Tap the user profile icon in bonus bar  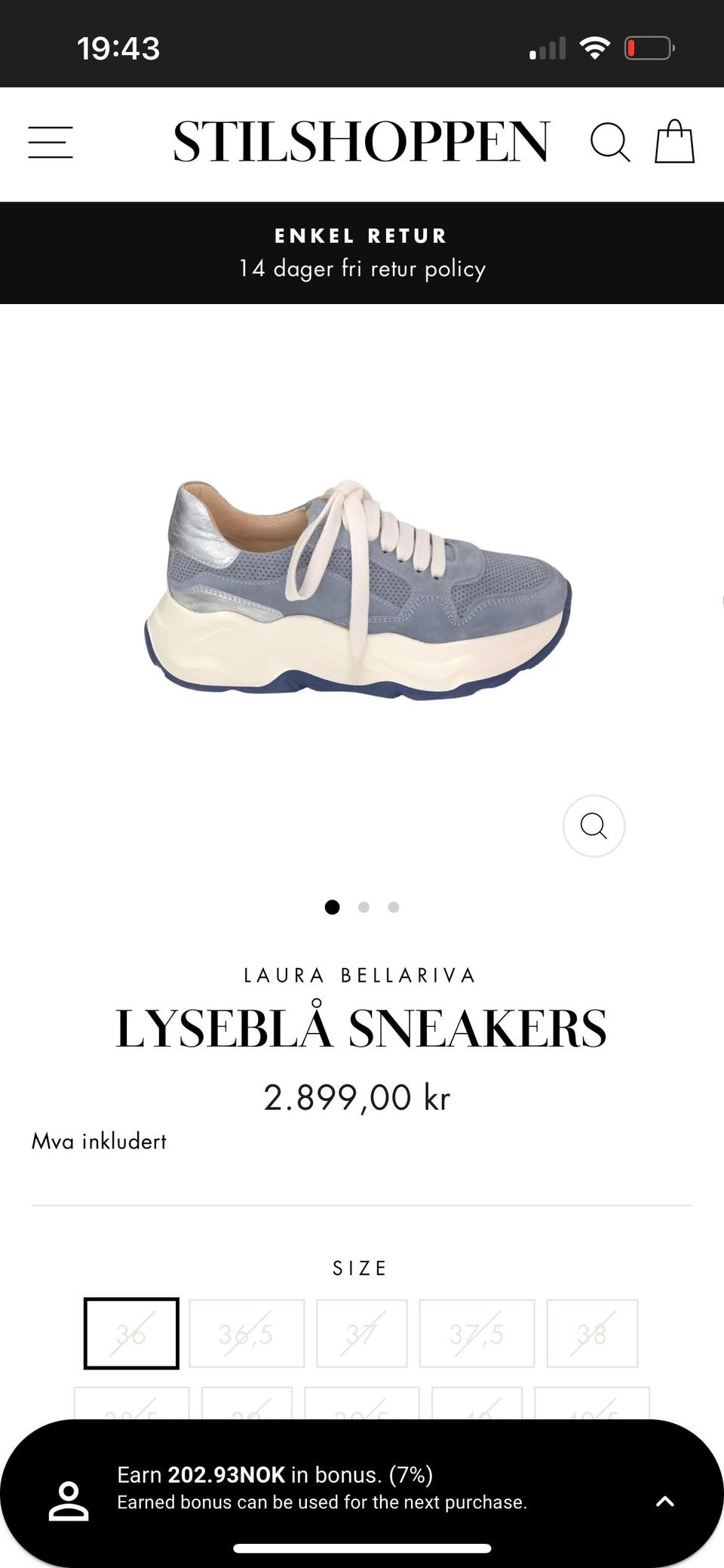tap(69, 1500)
